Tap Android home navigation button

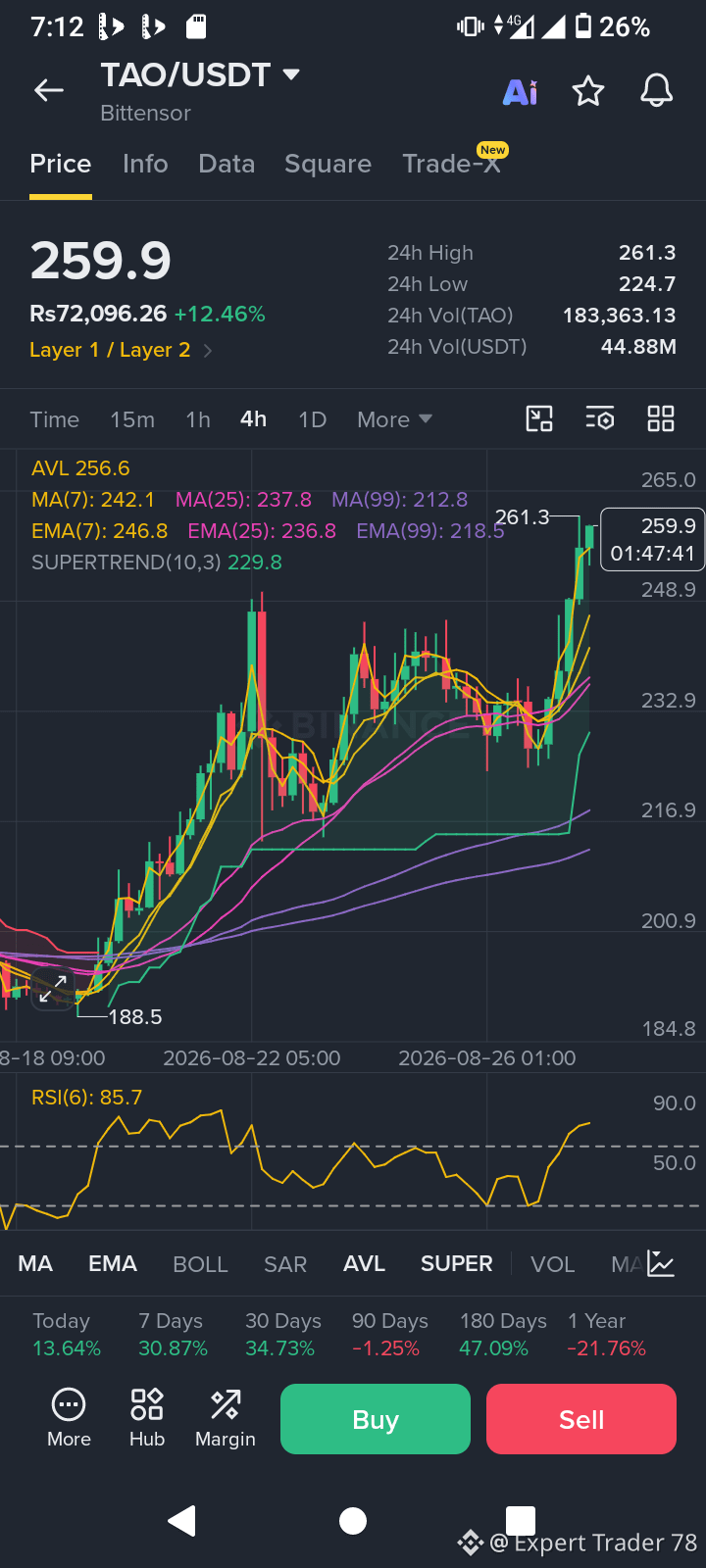click(353, 1521)
